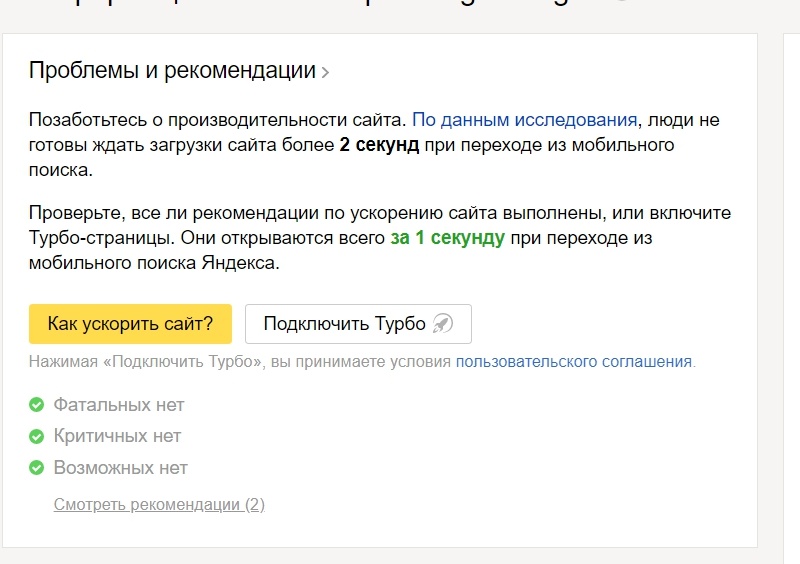Select the Критичных нет status line
Viewport: 800px width, 564px height.
(x=117, y=436)
